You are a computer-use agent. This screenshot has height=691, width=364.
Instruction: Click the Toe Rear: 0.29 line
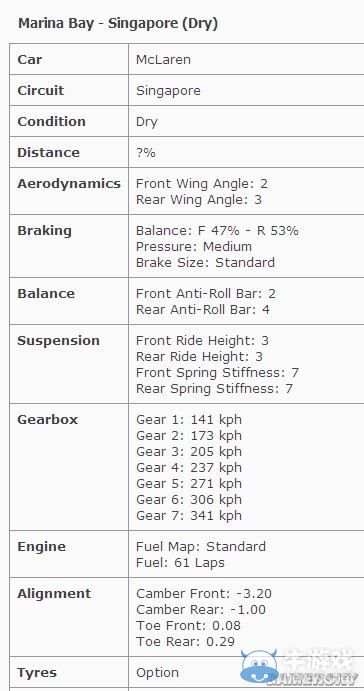(x=186, y=641)
